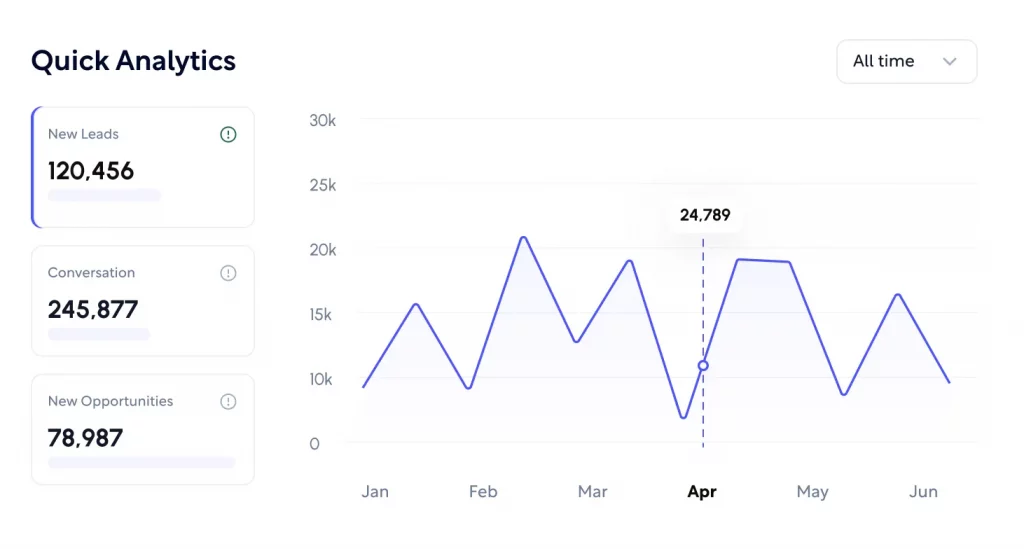Click the May month label
This screenshot has height=549, width=1024.
[x=812, y=492]
